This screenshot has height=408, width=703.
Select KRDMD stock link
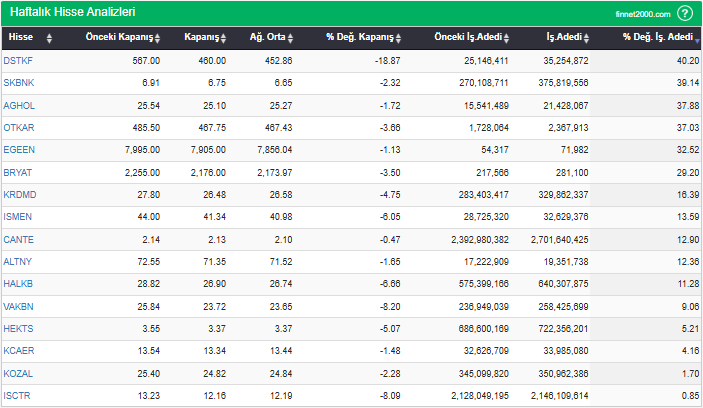coord(19,194)
